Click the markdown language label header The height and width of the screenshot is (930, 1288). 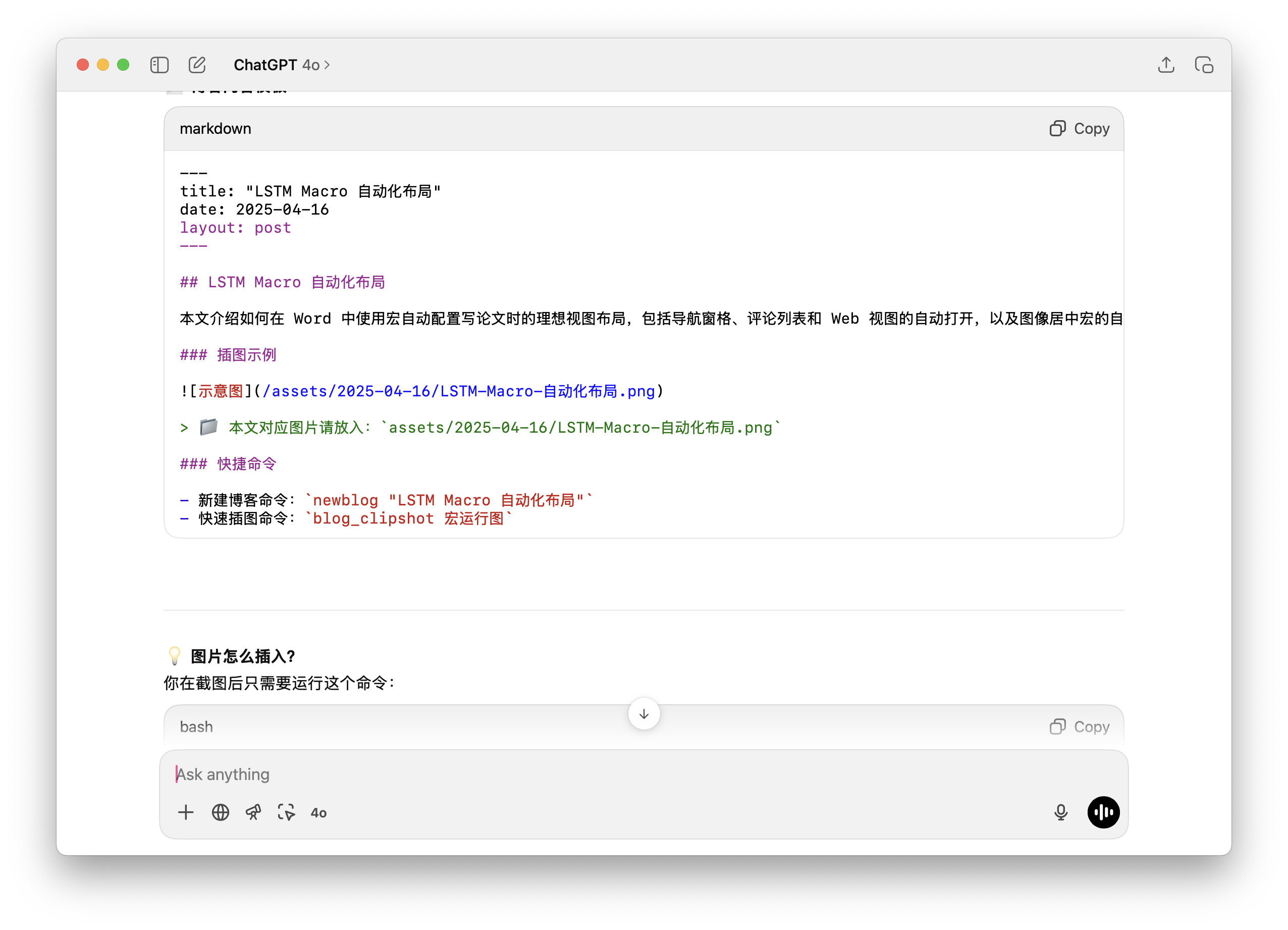[x=215, y=129]
